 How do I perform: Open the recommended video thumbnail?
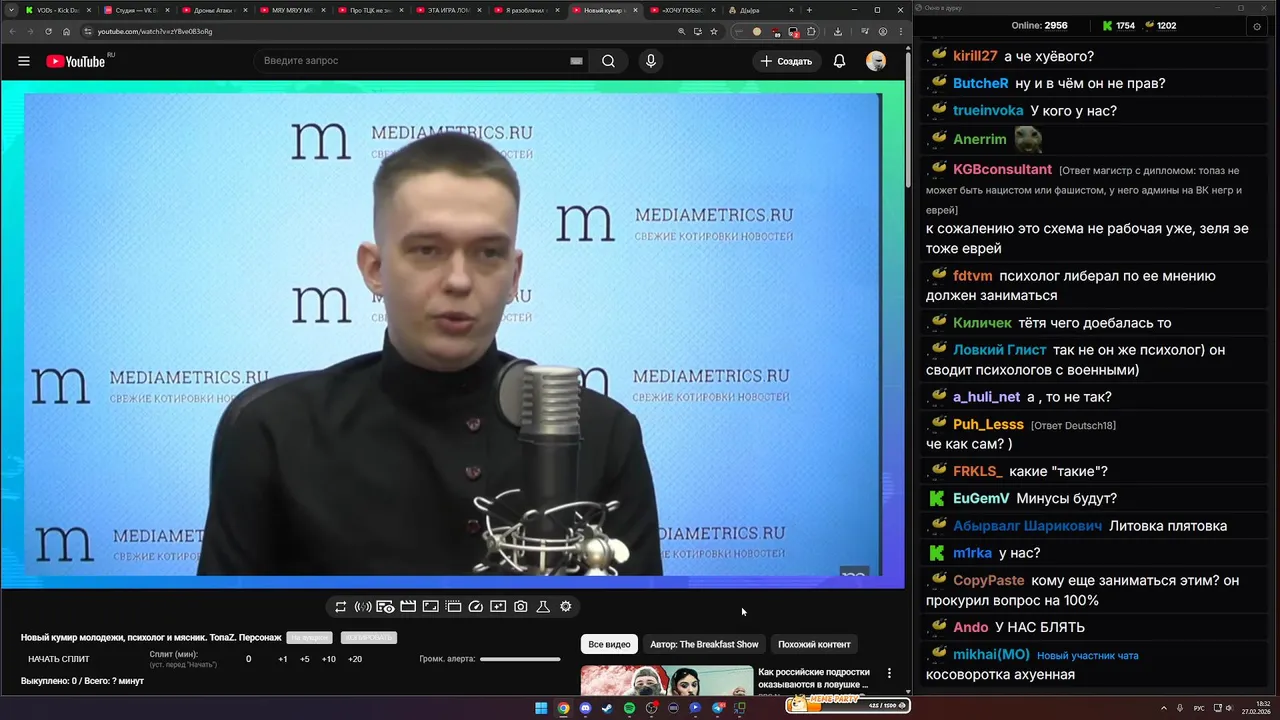tap(667, 681)
